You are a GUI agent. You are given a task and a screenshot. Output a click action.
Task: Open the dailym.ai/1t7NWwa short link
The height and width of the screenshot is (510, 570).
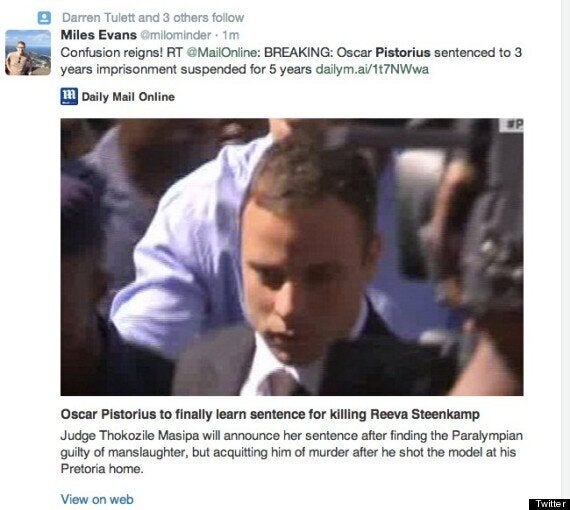click(x=372, y=69)
